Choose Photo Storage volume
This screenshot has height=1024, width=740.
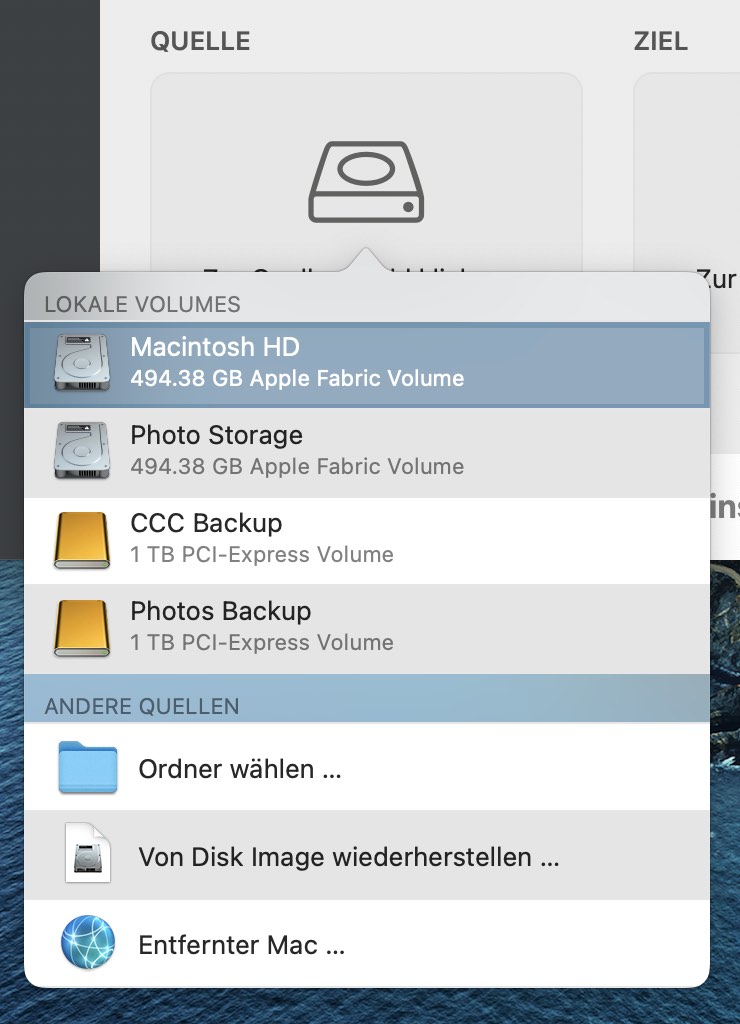pyautogui.click(x=367, y=451)
